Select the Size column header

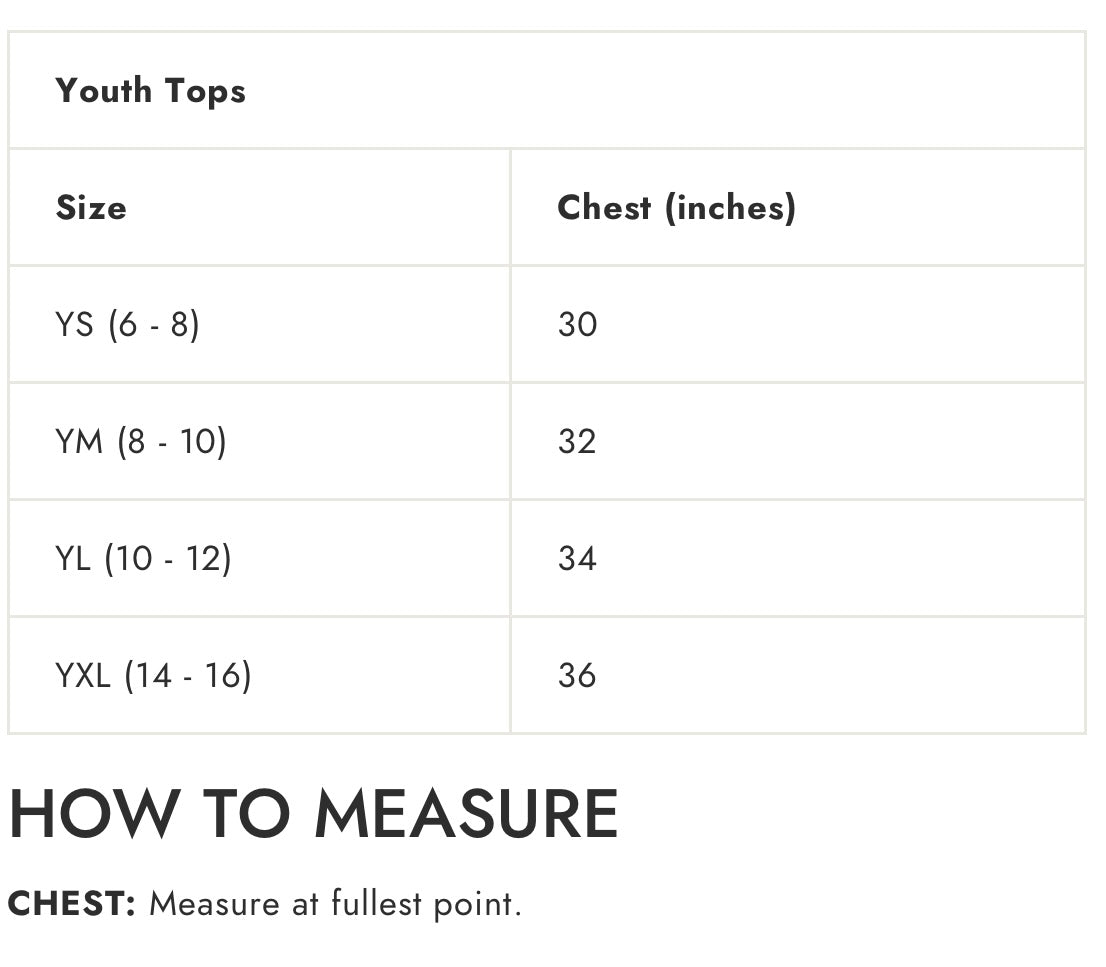[91, 208]
